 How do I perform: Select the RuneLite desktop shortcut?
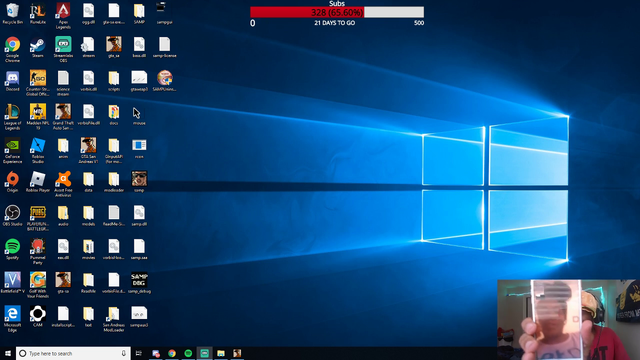38,13
